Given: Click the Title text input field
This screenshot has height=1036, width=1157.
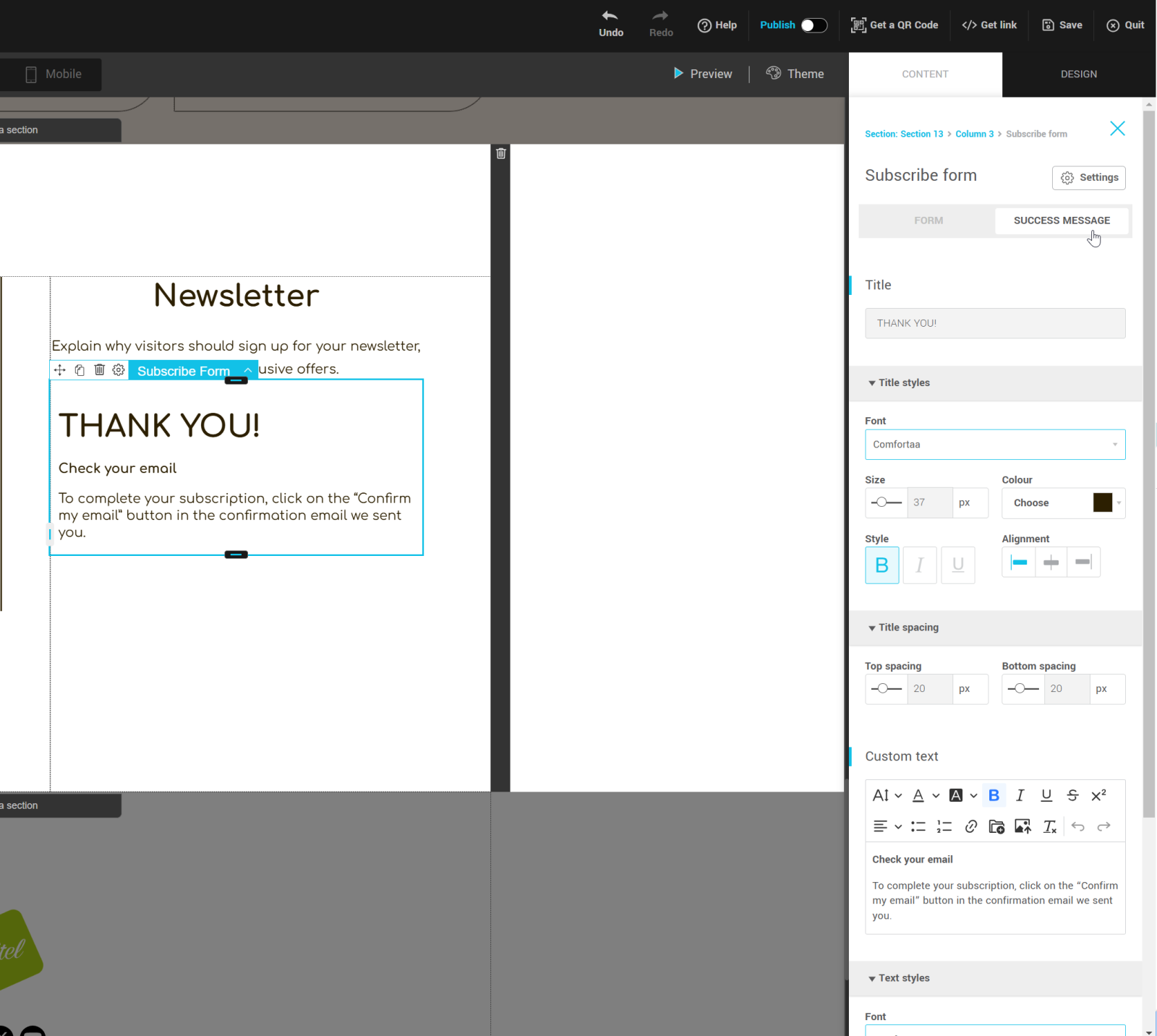Looking at the screenshot, I should click(x=994, y=323).
